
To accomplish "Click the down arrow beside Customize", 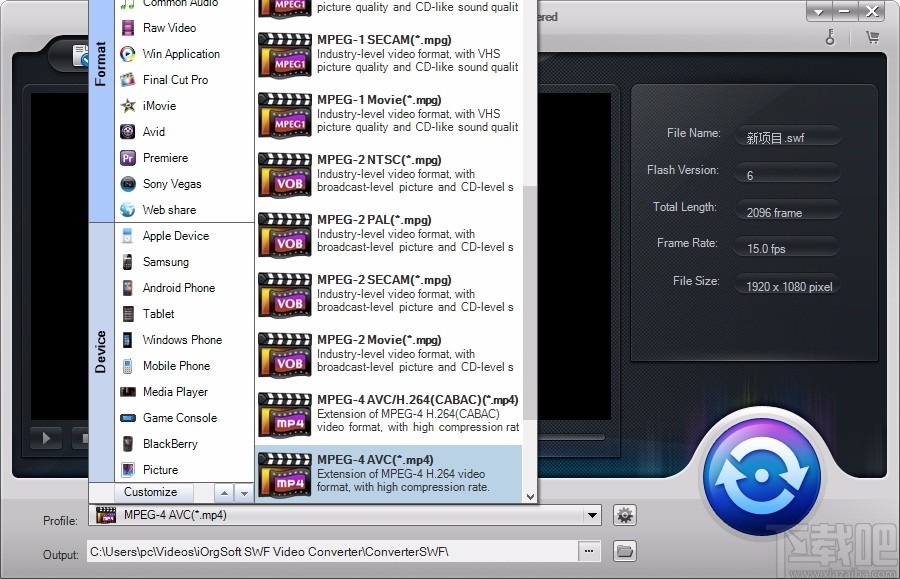I will (243, 492).
